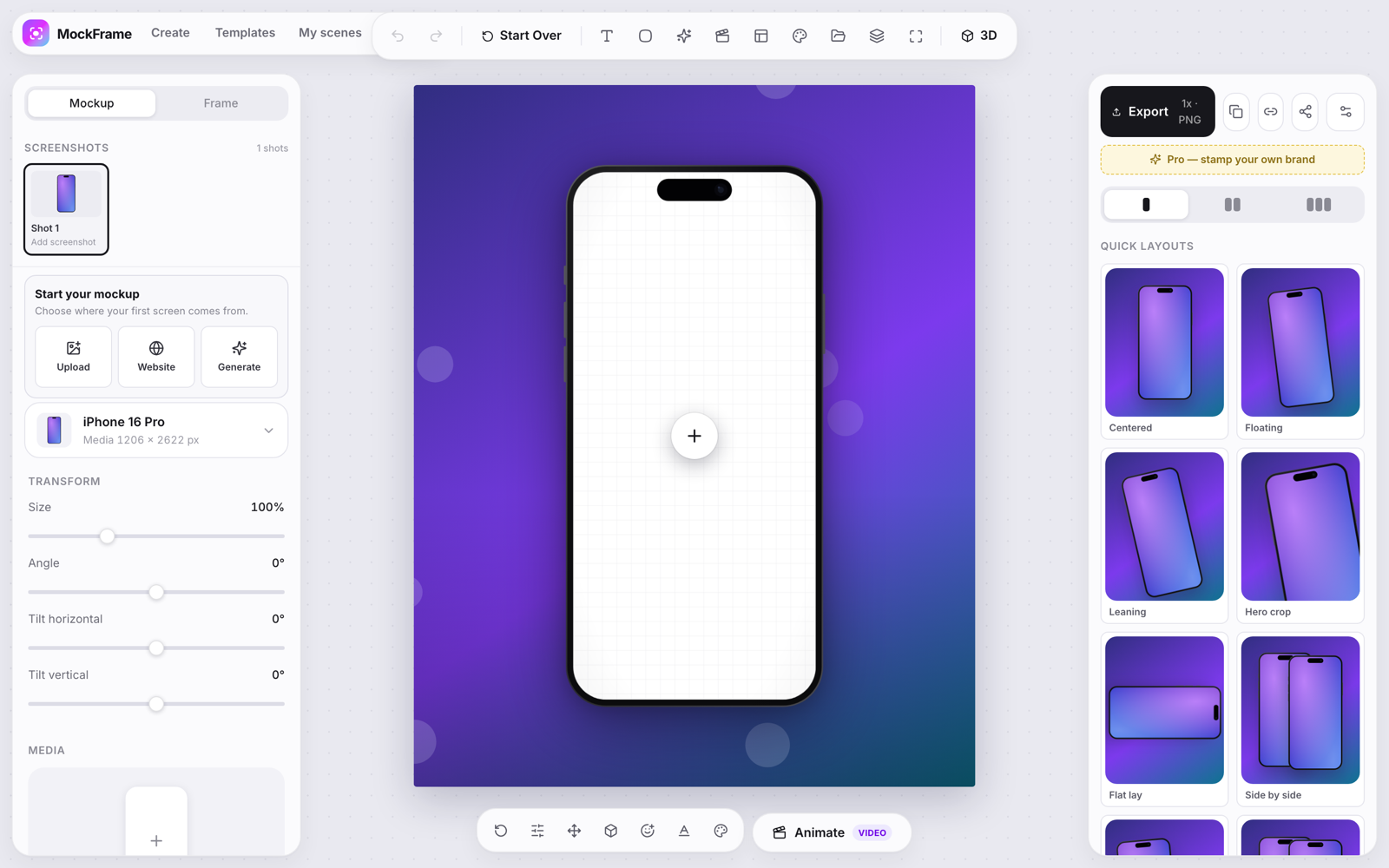Open the Templates menu

click(245, 33)
